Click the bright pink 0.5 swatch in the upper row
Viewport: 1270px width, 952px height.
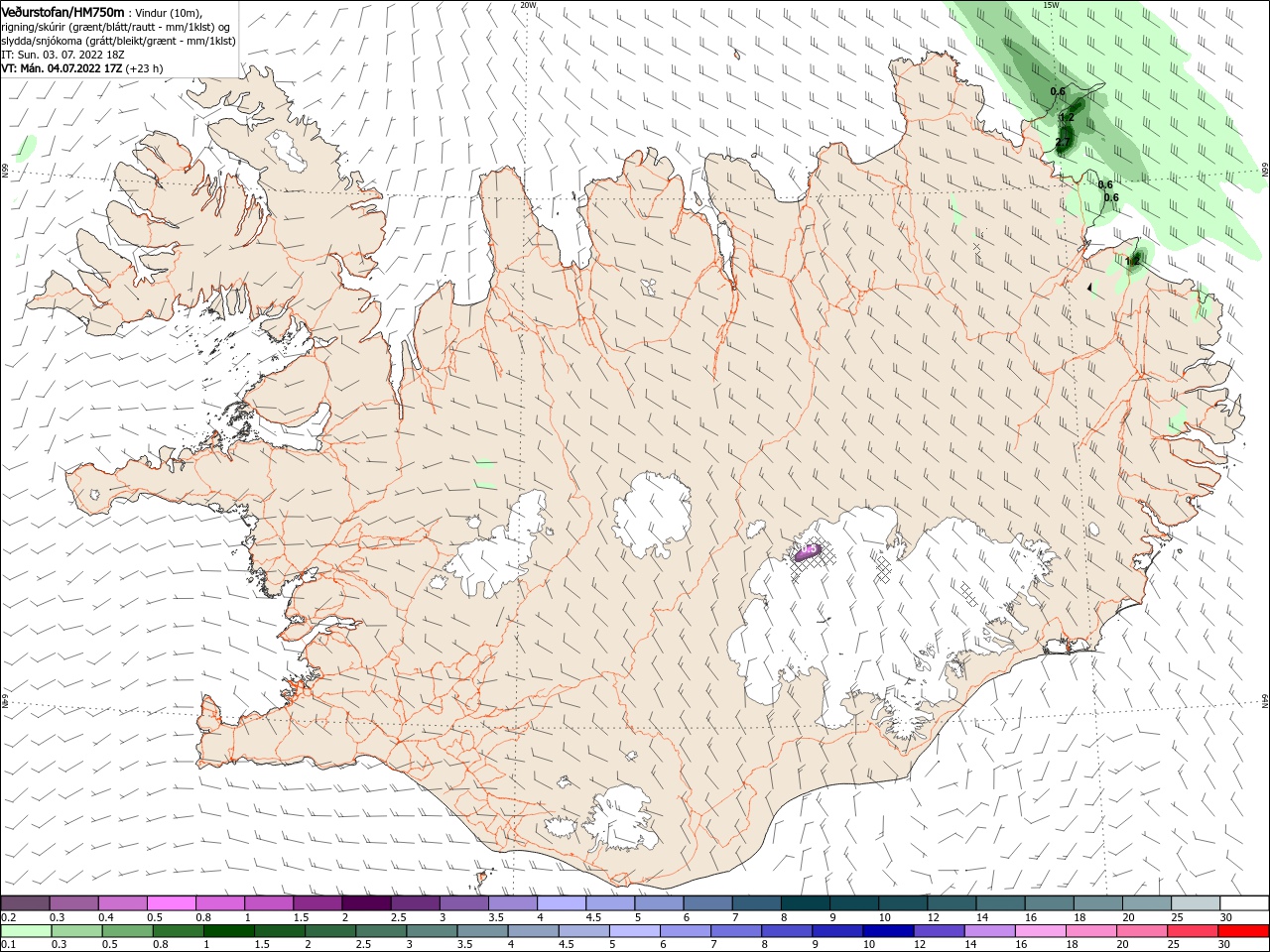point(171,903)
